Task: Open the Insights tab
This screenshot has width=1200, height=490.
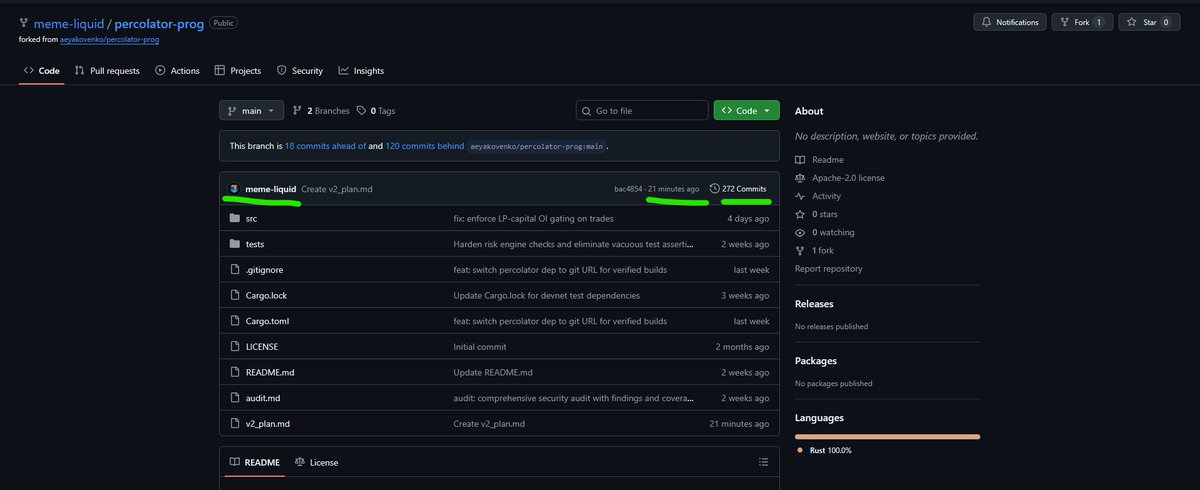Action: [x=361, y=71]
